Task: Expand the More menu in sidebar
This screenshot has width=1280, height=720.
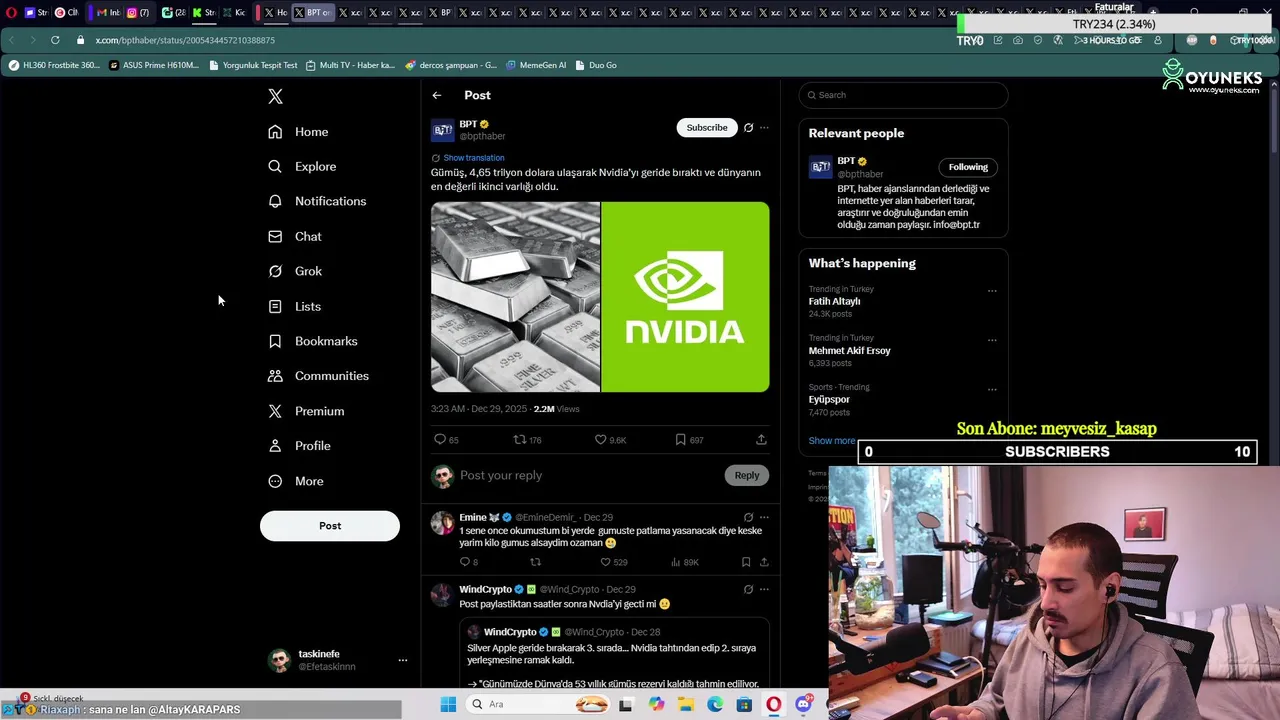Action: coord(296,481)
